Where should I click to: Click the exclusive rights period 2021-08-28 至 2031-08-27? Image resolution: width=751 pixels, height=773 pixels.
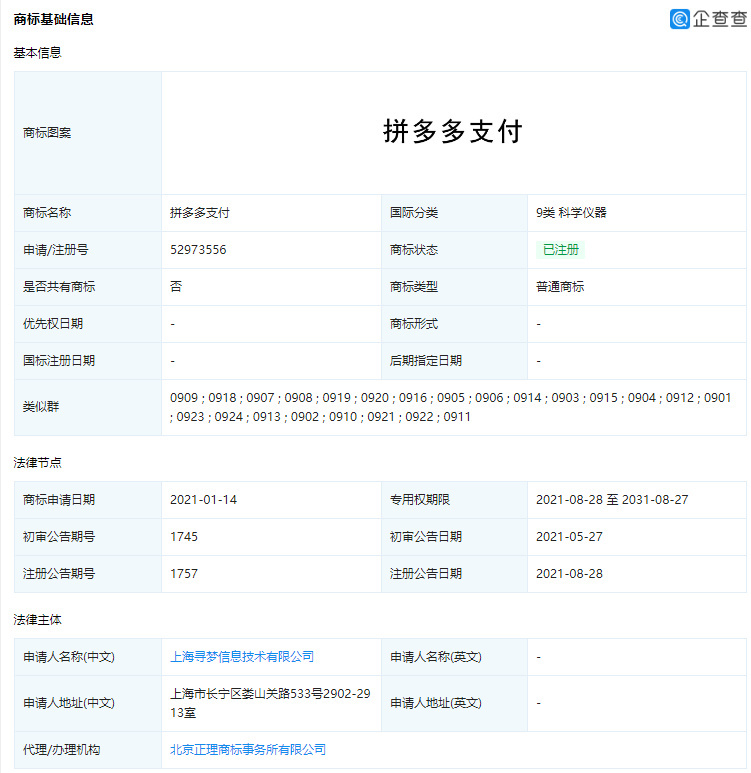pyautogui.click(x=611, y=500)
